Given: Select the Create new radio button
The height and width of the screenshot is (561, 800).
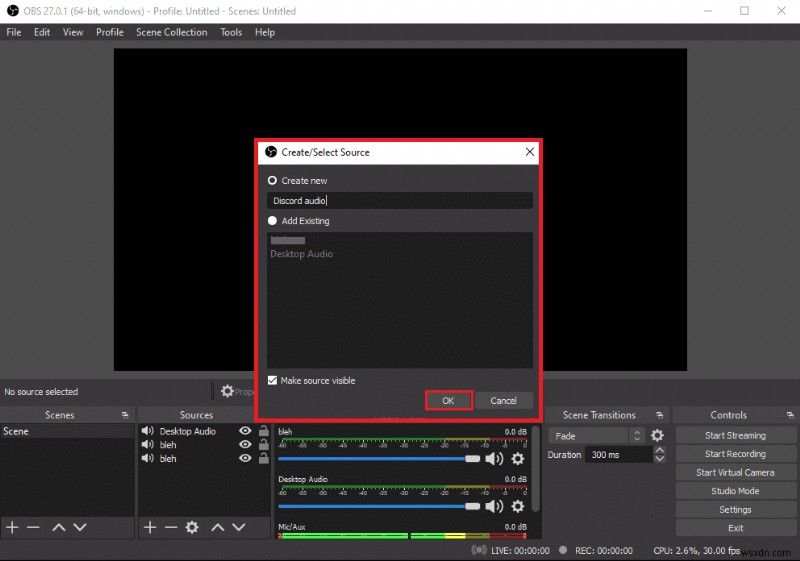Looking at the screenshot, I should 272,181.
